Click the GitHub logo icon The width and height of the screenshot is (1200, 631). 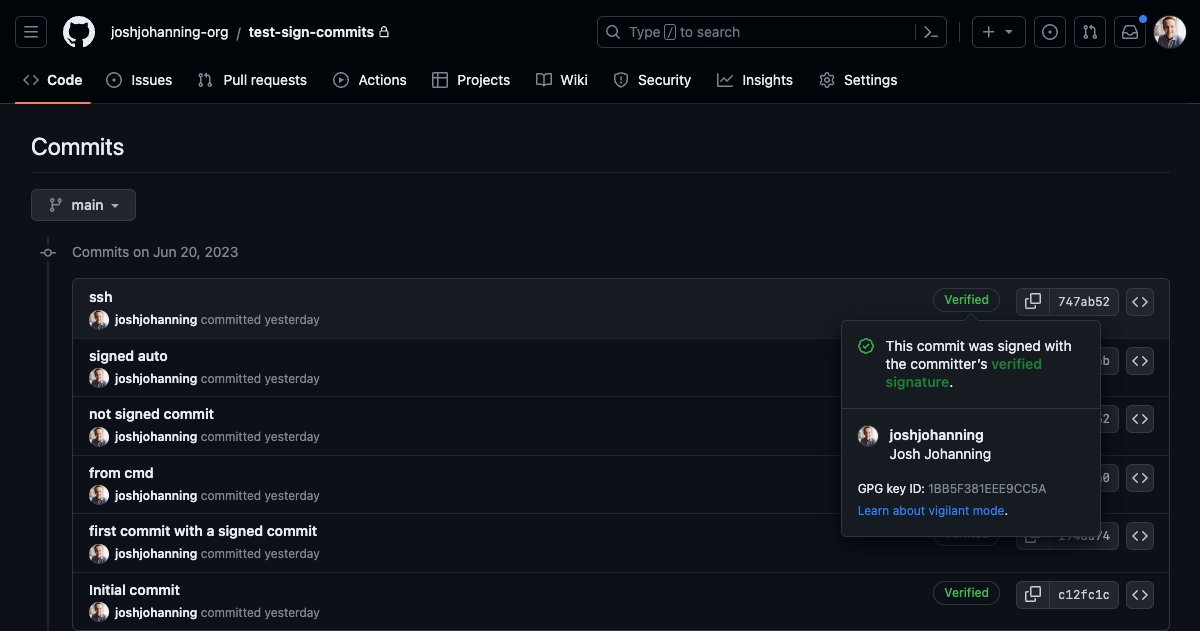[79, 32]
